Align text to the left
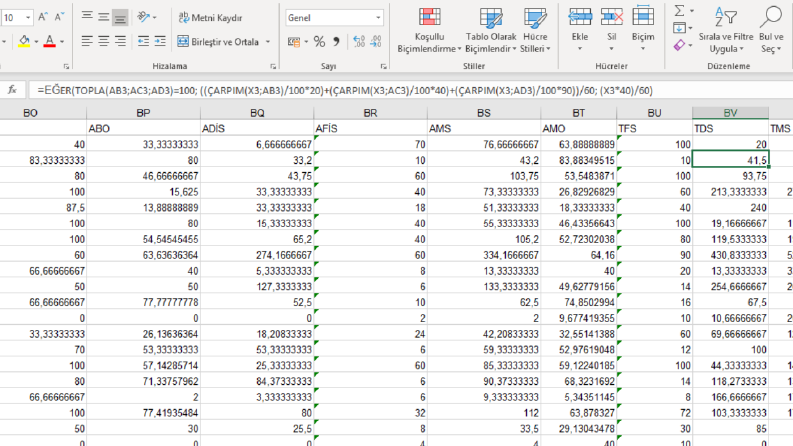 point(87,41)
